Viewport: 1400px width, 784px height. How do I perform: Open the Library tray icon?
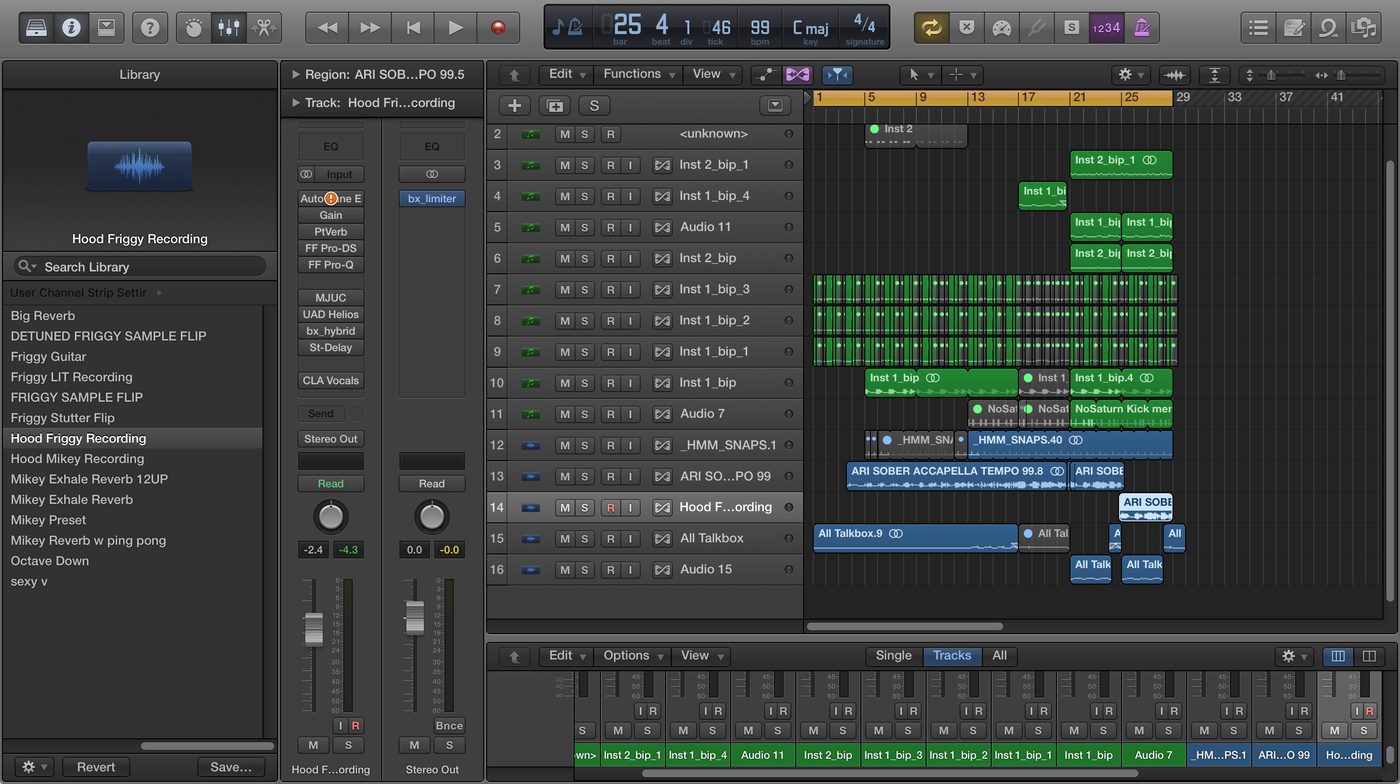[37, 28]
